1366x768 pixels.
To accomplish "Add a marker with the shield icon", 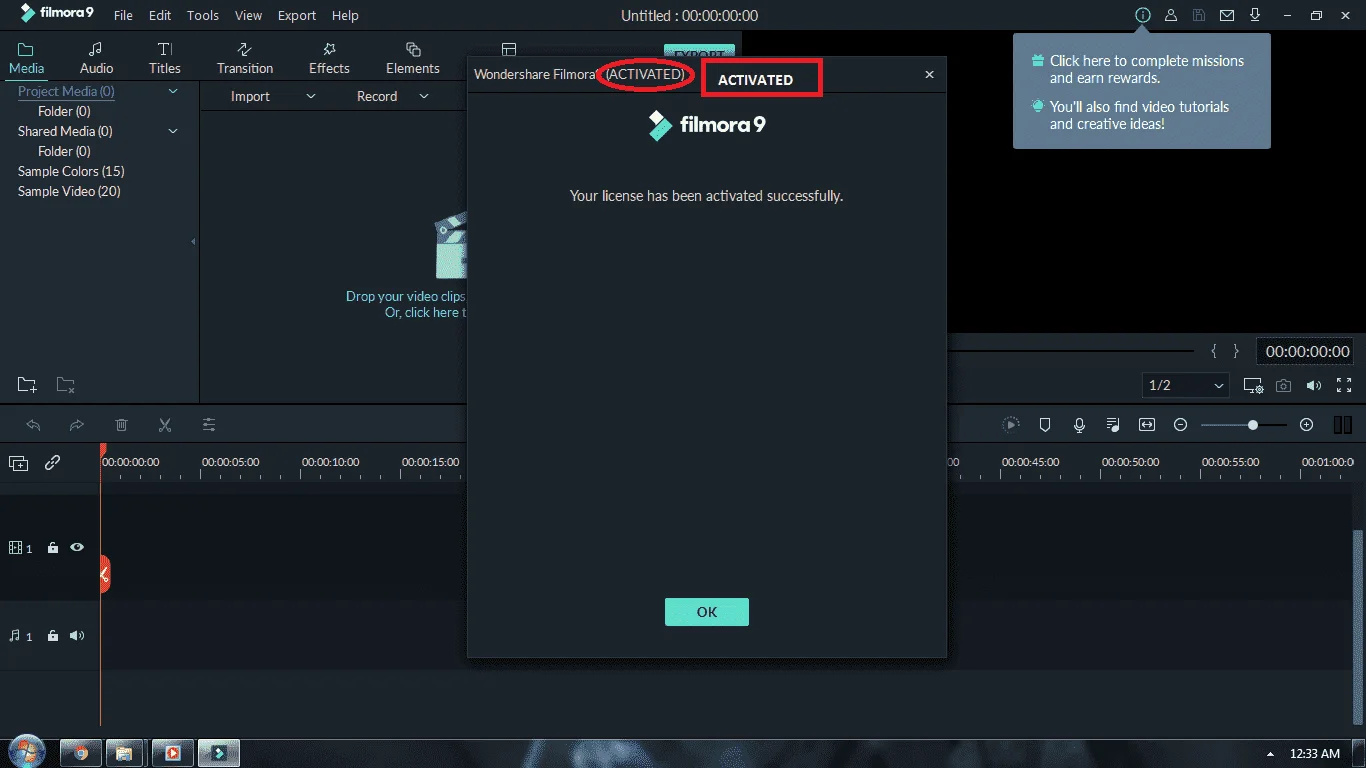I will click(1045, 425).
